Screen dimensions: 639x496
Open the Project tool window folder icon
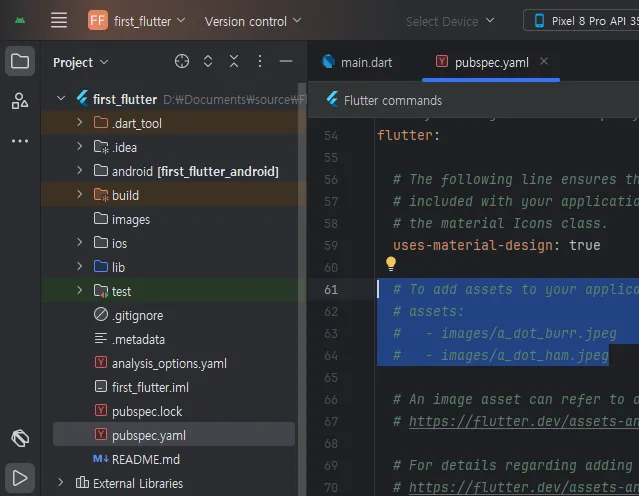pyautogui.click(x=20, y=62)
